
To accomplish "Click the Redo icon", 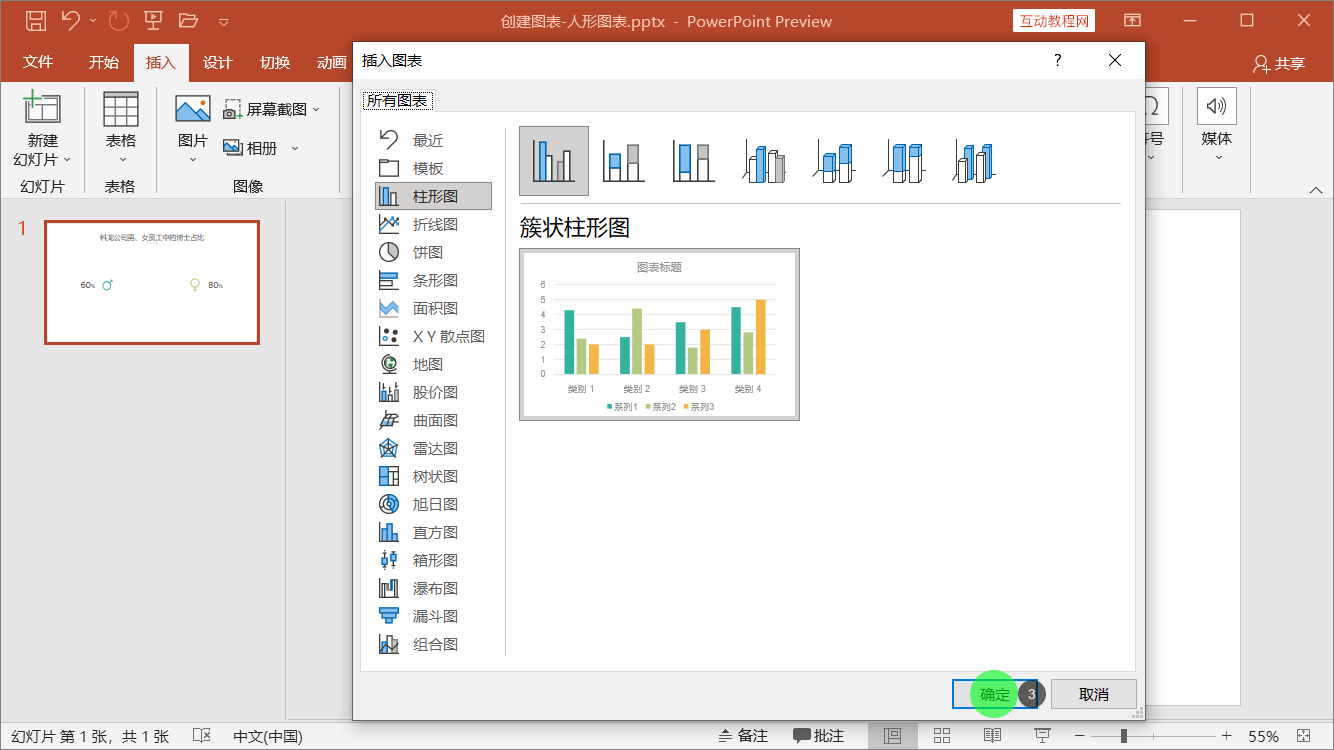I will (118, 20).
